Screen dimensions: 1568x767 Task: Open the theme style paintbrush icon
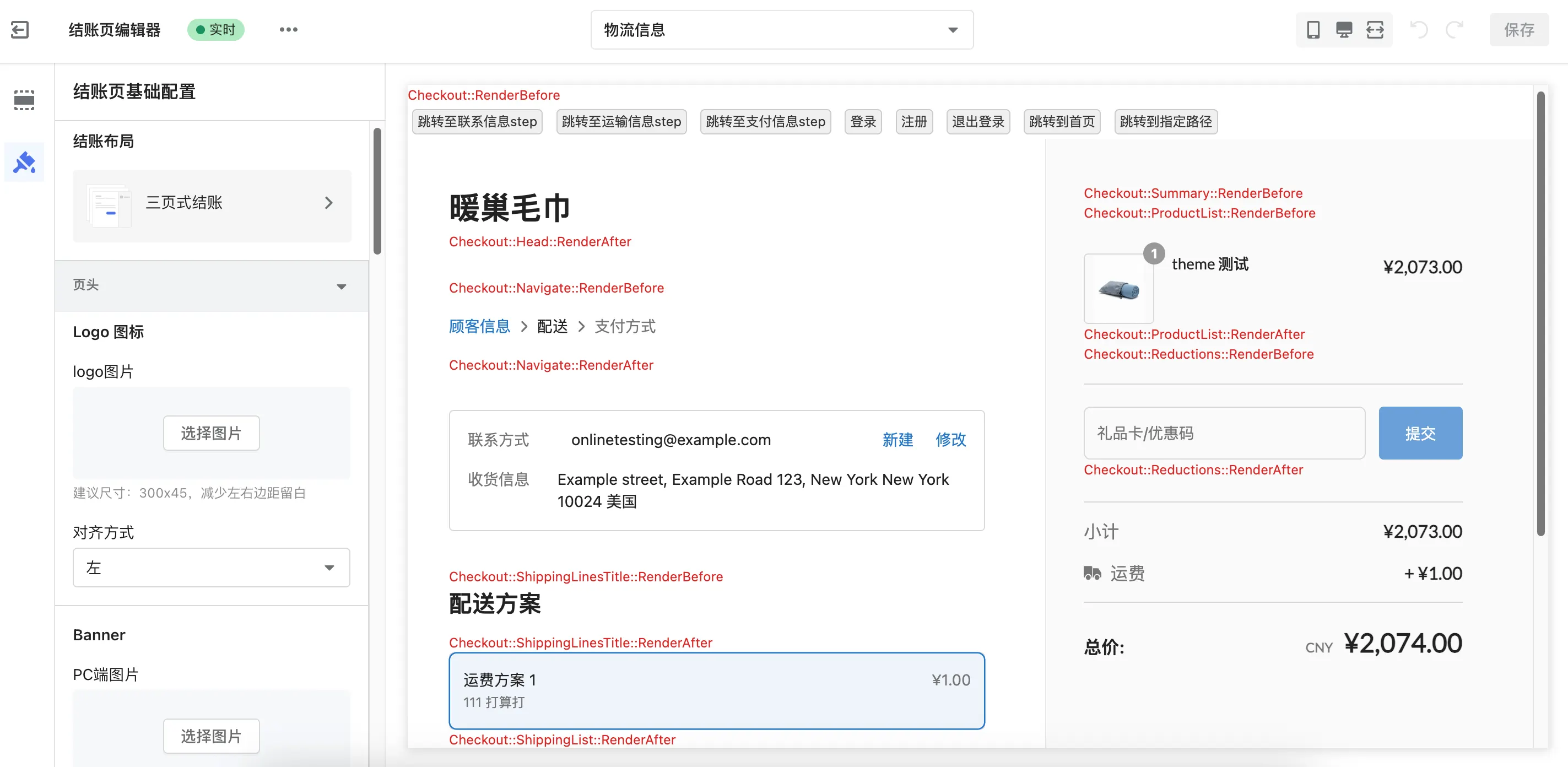click(x=24, y=162)
